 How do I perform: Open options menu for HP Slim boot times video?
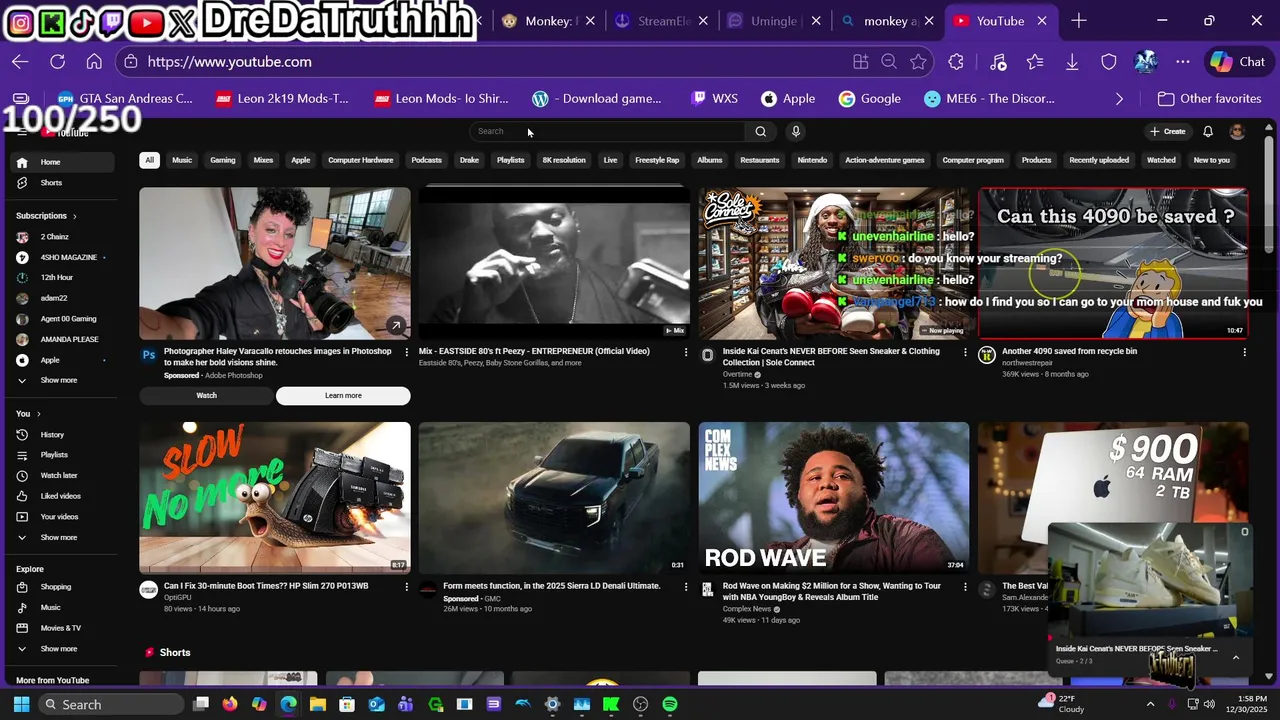tap(406, 586)
